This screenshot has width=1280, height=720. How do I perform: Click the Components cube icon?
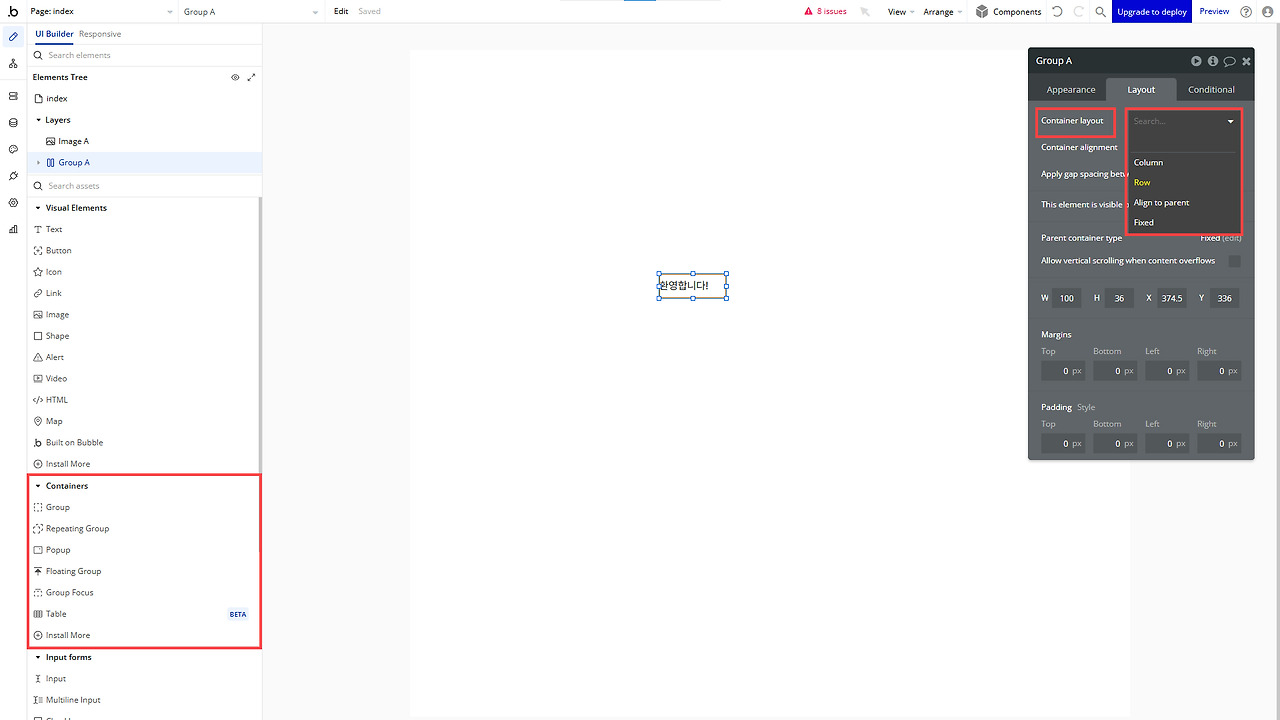(982, 11)
